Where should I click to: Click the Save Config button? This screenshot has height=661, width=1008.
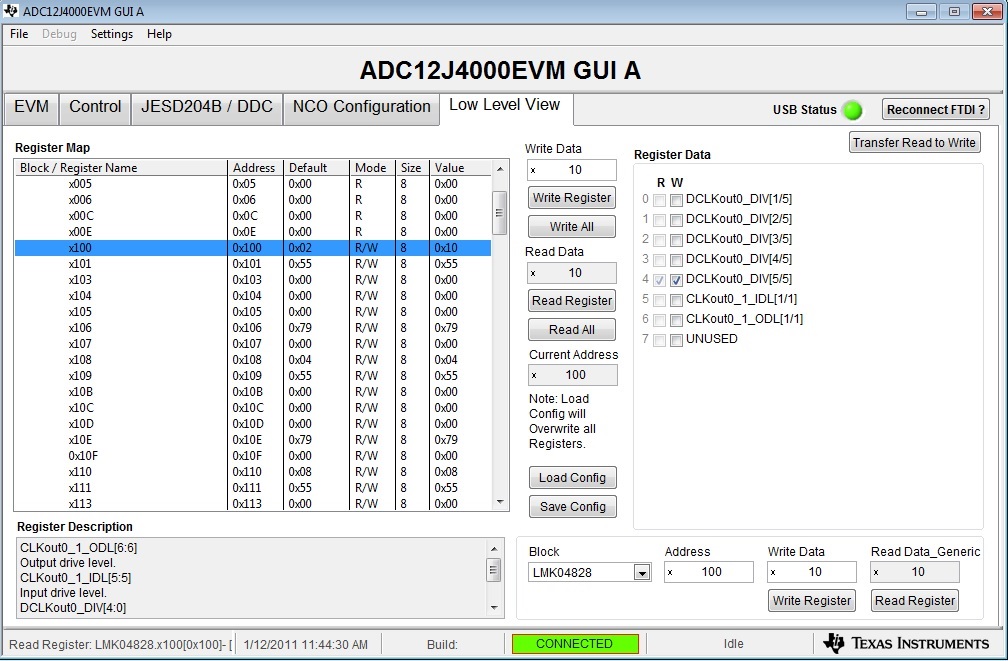(x=573, y=507)
